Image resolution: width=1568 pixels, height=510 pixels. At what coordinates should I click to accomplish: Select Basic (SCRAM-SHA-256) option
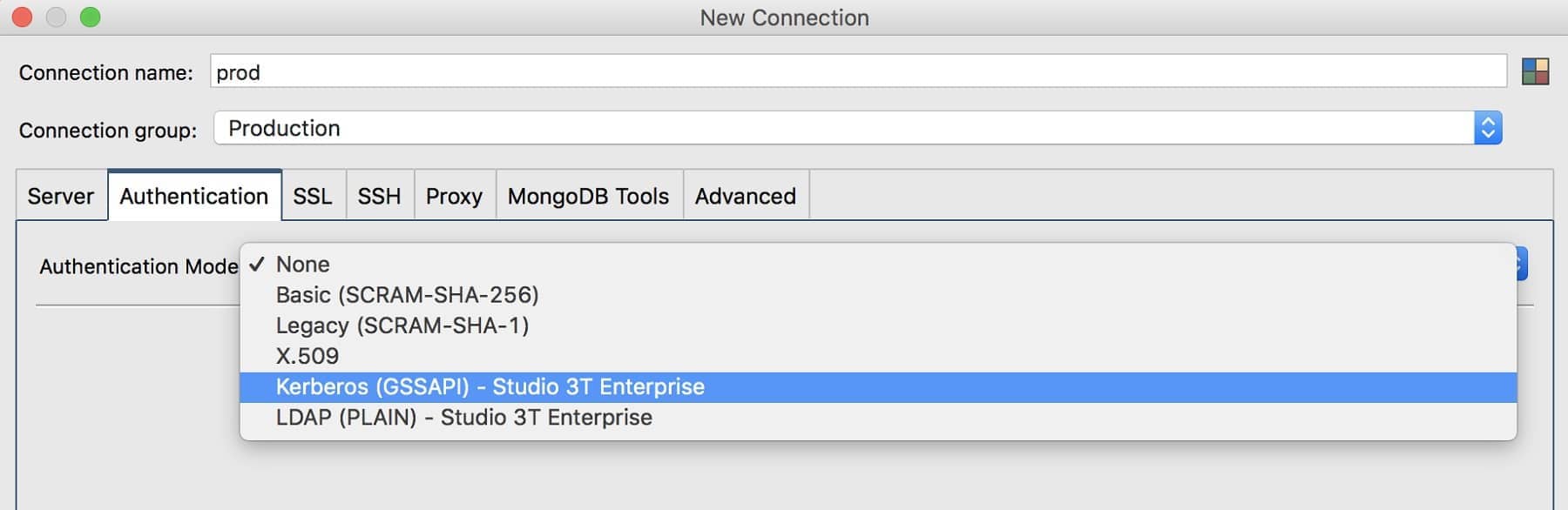pyautogui.click(x=407, y=295)
